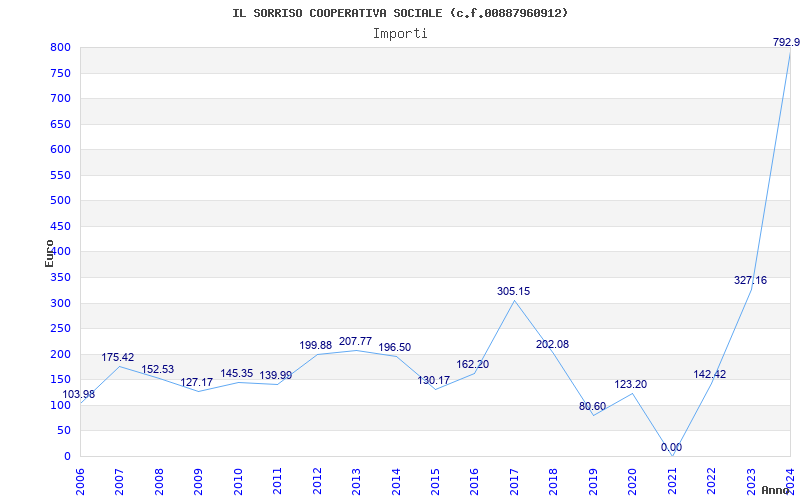
Task: Click the 196.50 data label
Action: click(394, 347)
